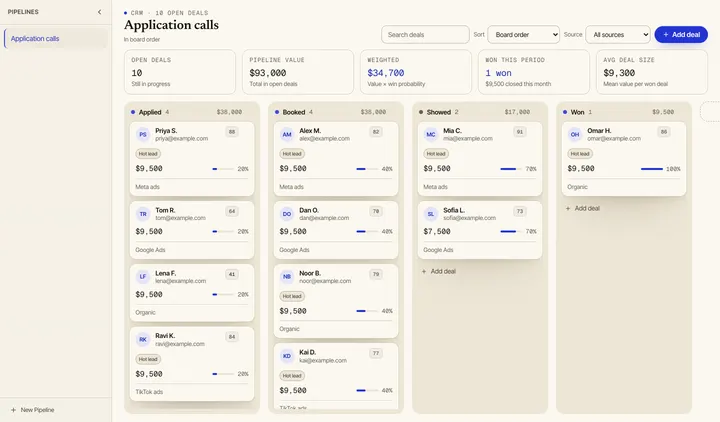Click the NB avatar on Noor B. card

coord(287,276)
